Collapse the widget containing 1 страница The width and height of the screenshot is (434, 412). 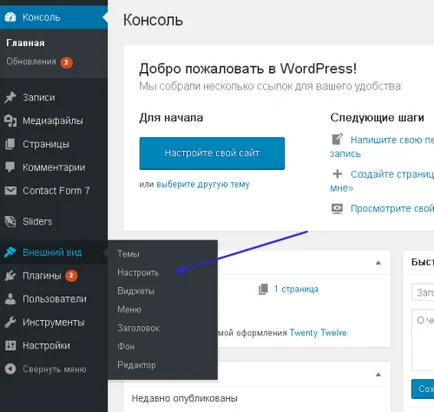pos(378,263)
